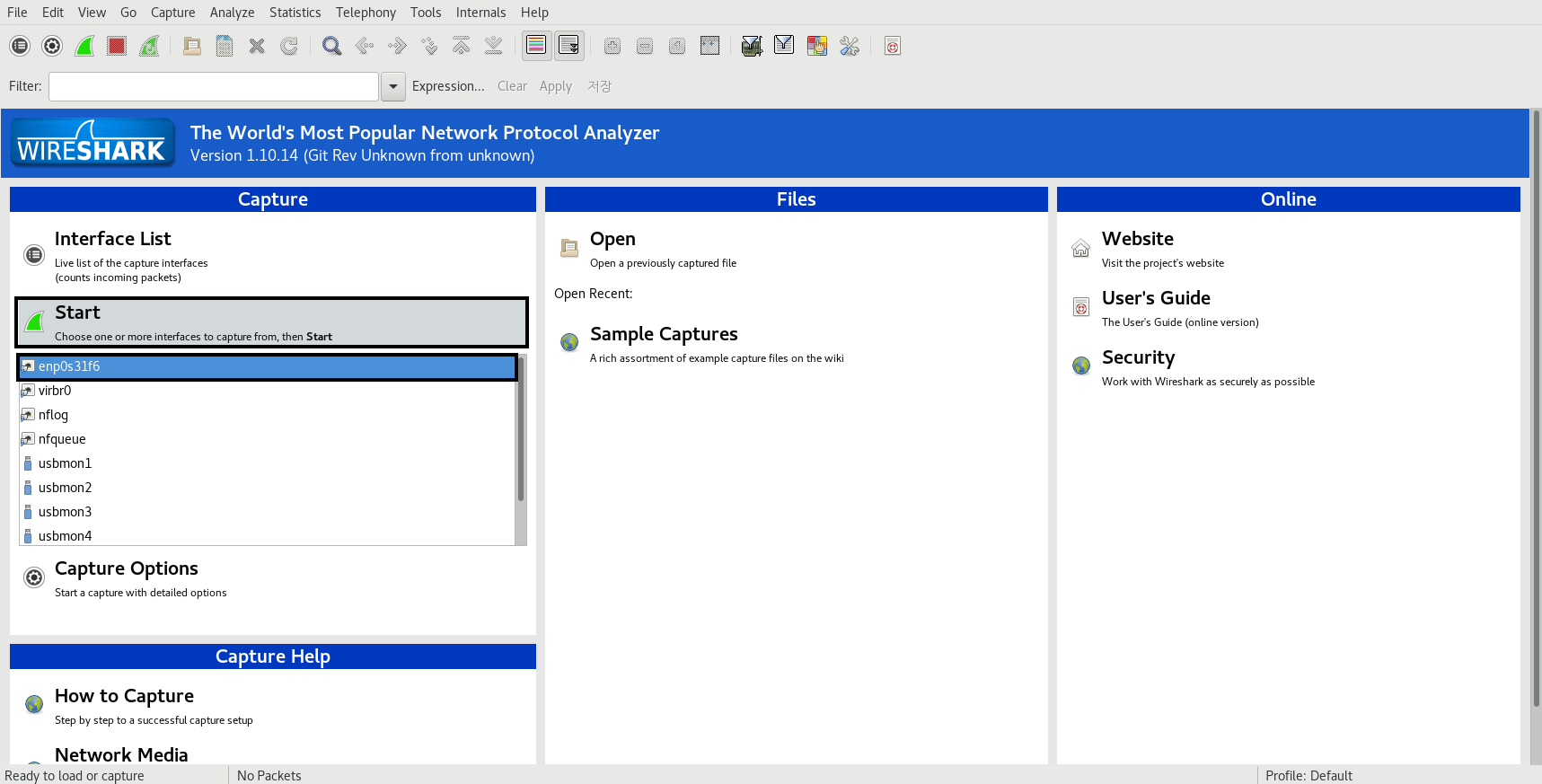Toggle packet list colorization
Viewport: 1542px width, 784px height.
[x=537, y=46]
